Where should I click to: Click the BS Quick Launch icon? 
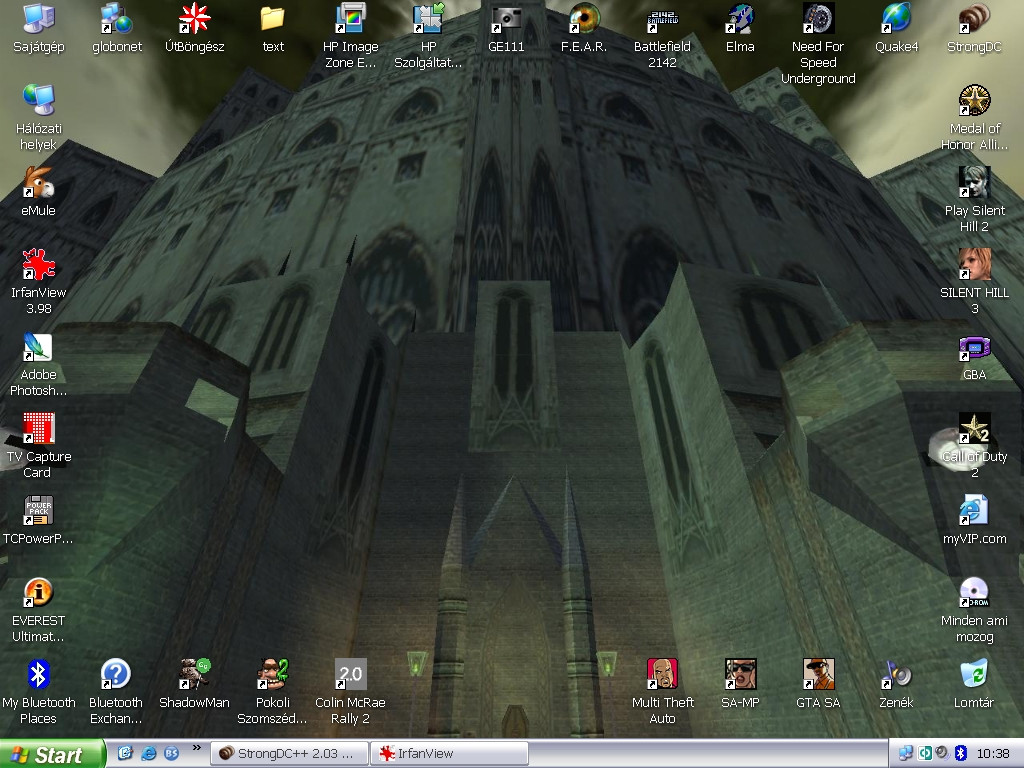[172, 753]
